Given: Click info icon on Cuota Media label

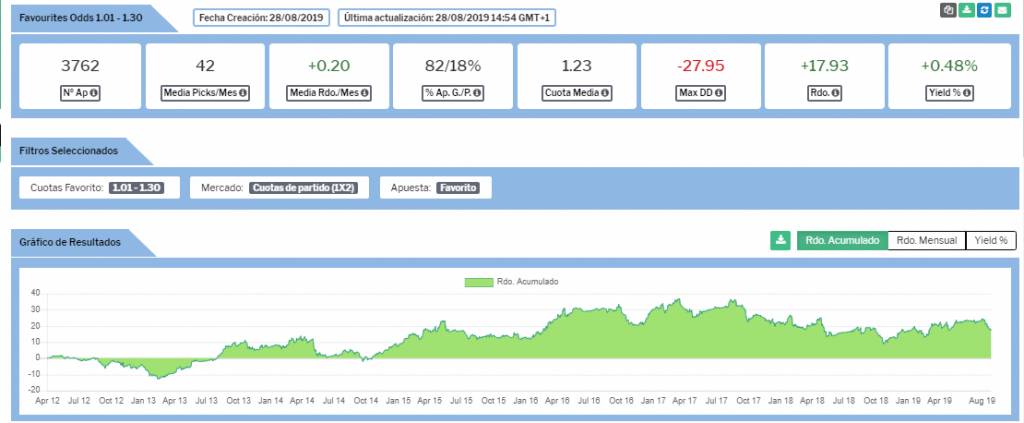Looking at the screenshot, I should coord(605,94).
